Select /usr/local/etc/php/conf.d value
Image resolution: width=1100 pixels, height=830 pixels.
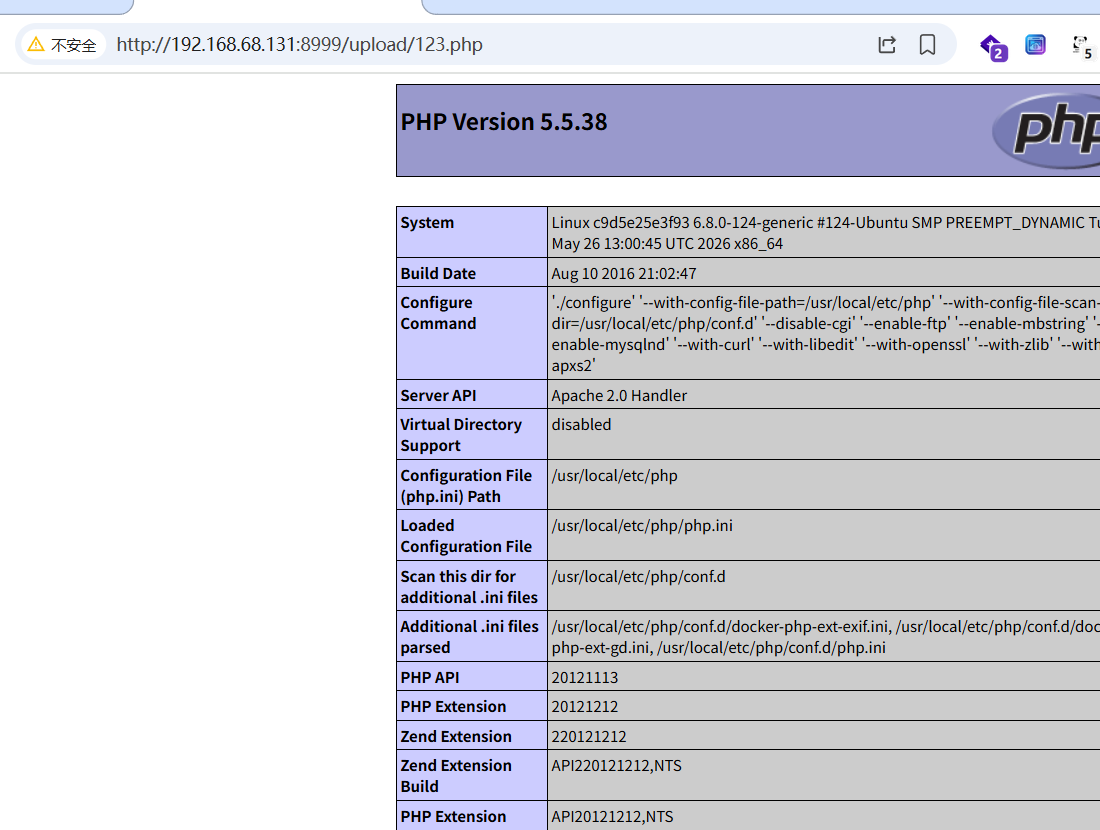pos(638,576)
